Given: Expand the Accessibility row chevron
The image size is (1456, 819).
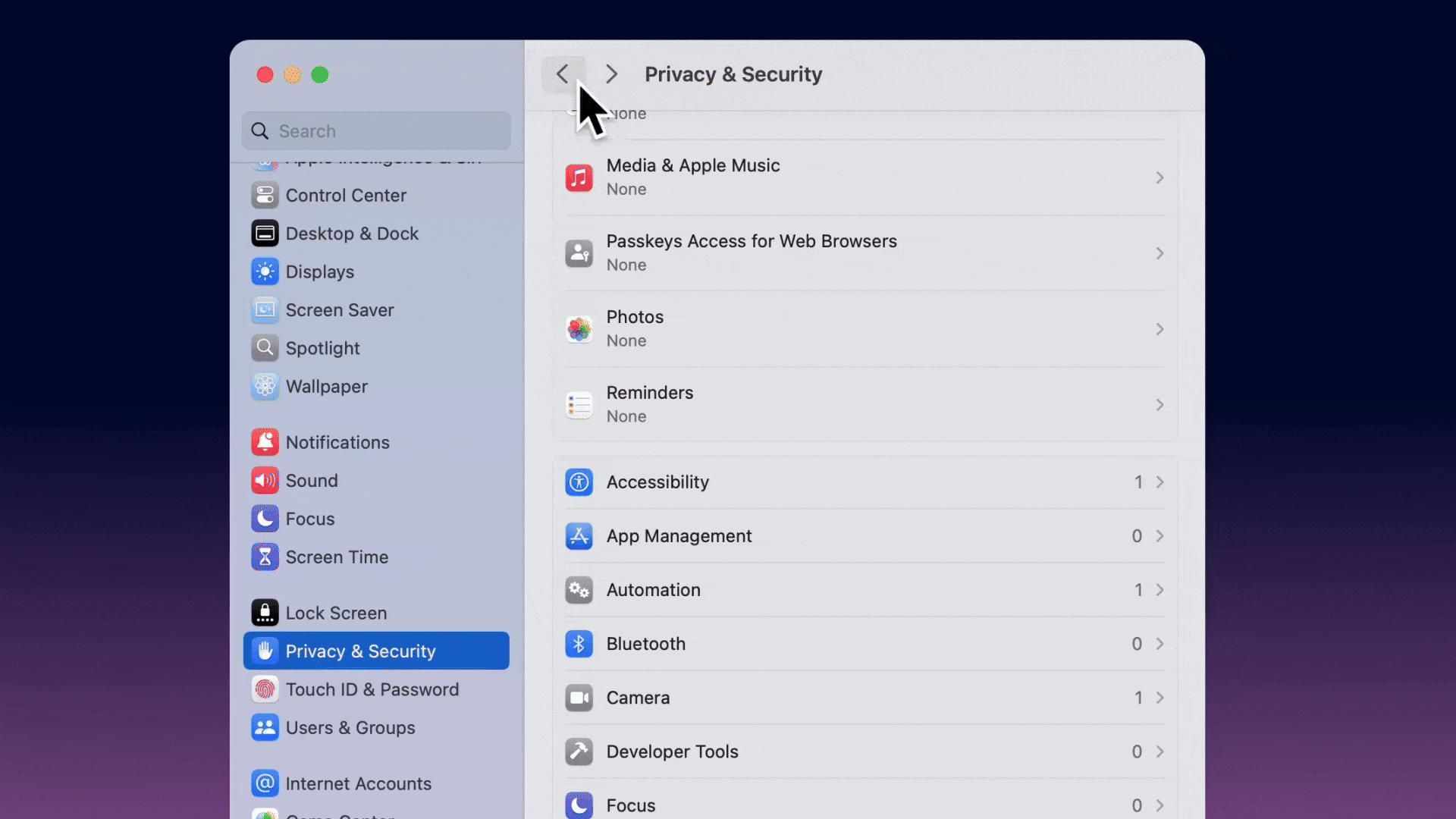Looking at the screenshot, I should (x=1159, y=482).
